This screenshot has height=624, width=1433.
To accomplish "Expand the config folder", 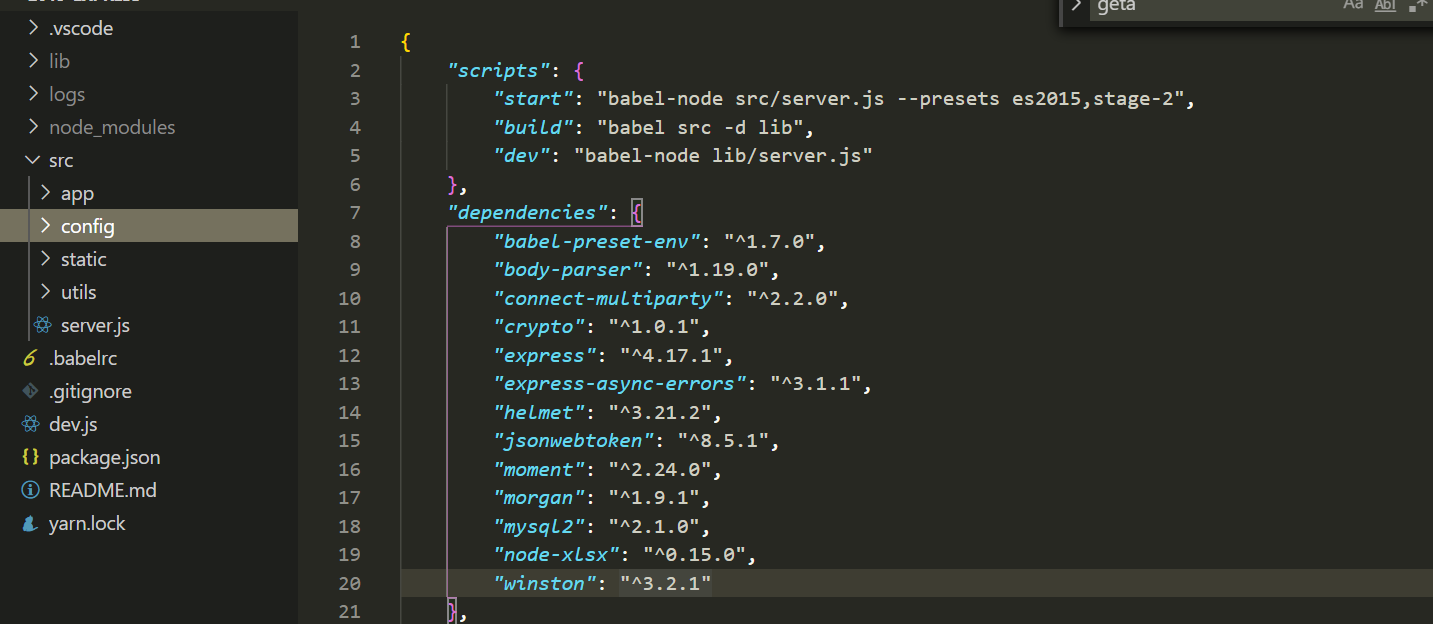I will tap(46, 226).
